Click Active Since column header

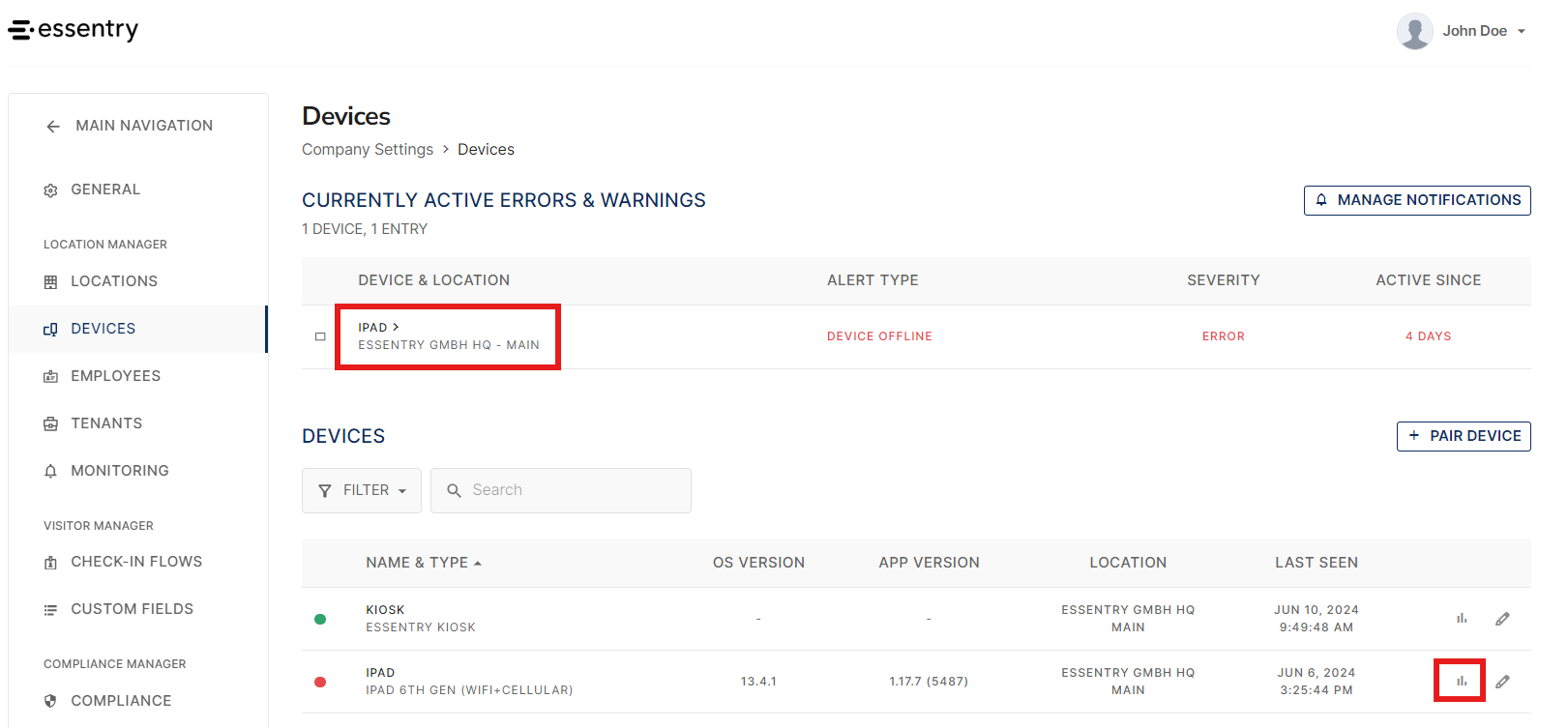1429,280
